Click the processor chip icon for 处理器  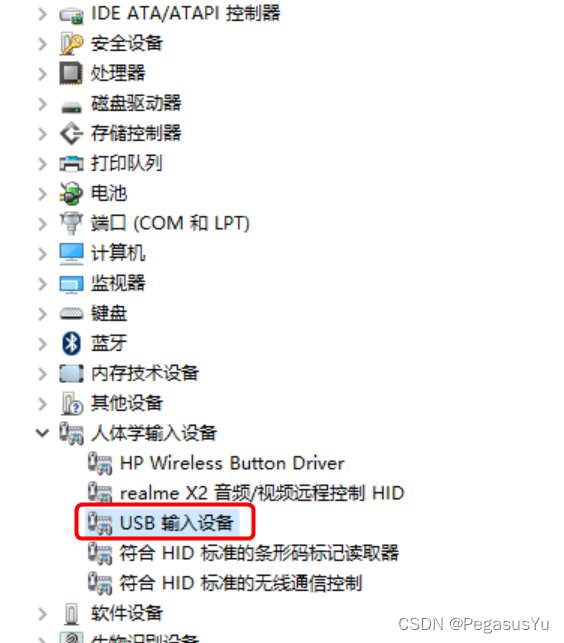pos(71,73)
